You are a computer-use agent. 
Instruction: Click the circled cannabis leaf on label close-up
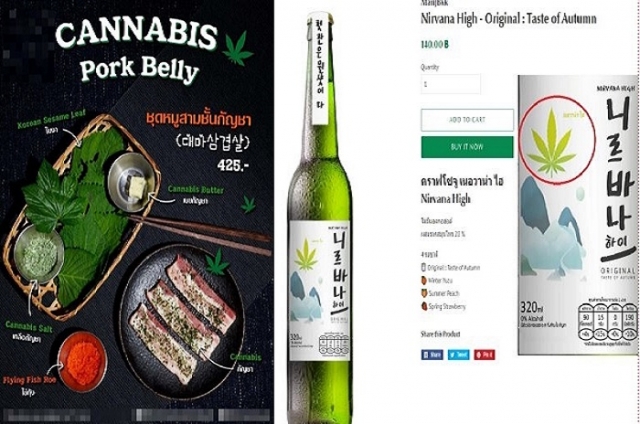[x=552, y=138]
